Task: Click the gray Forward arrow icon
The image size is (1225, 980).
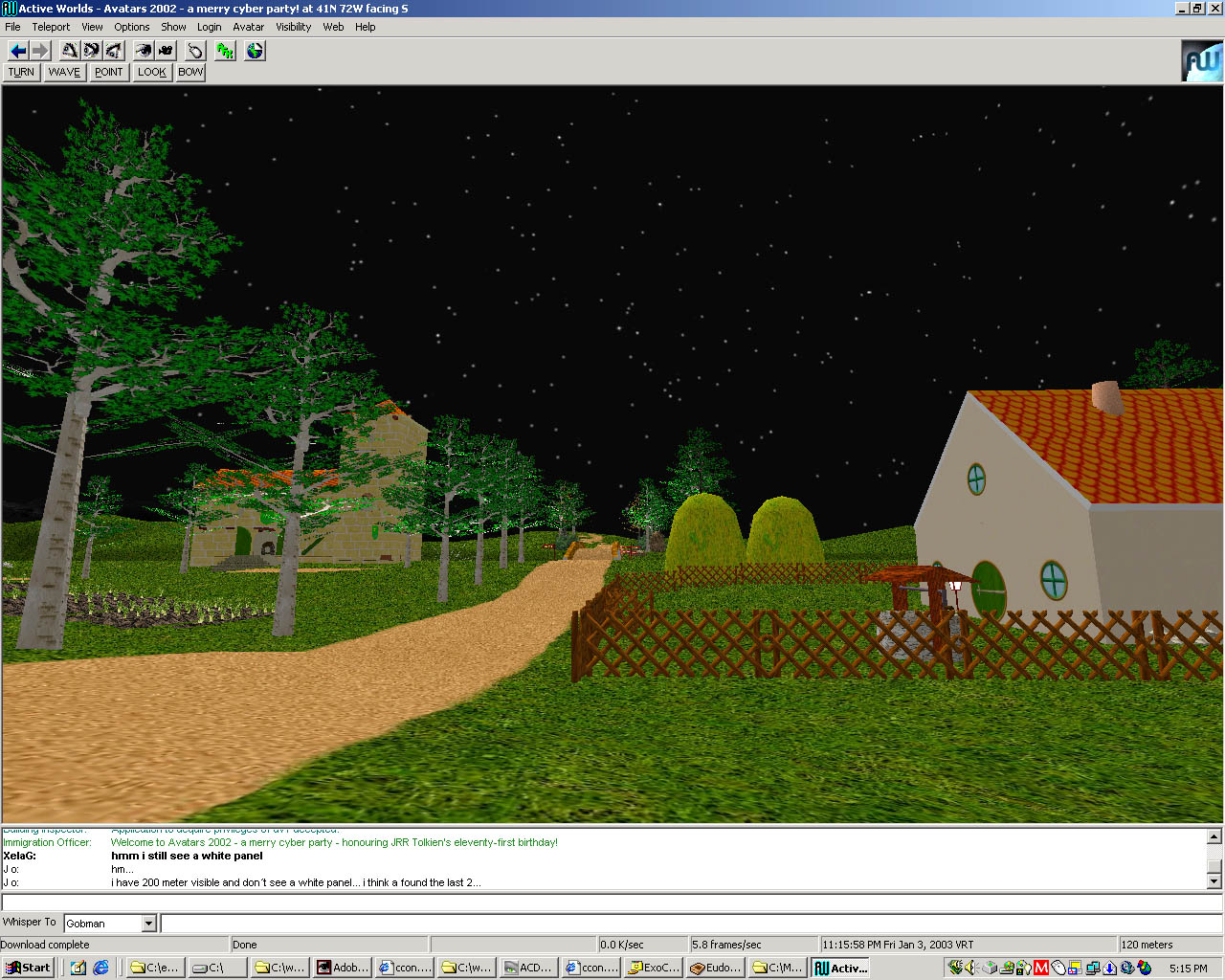Action: click(40, 51)
